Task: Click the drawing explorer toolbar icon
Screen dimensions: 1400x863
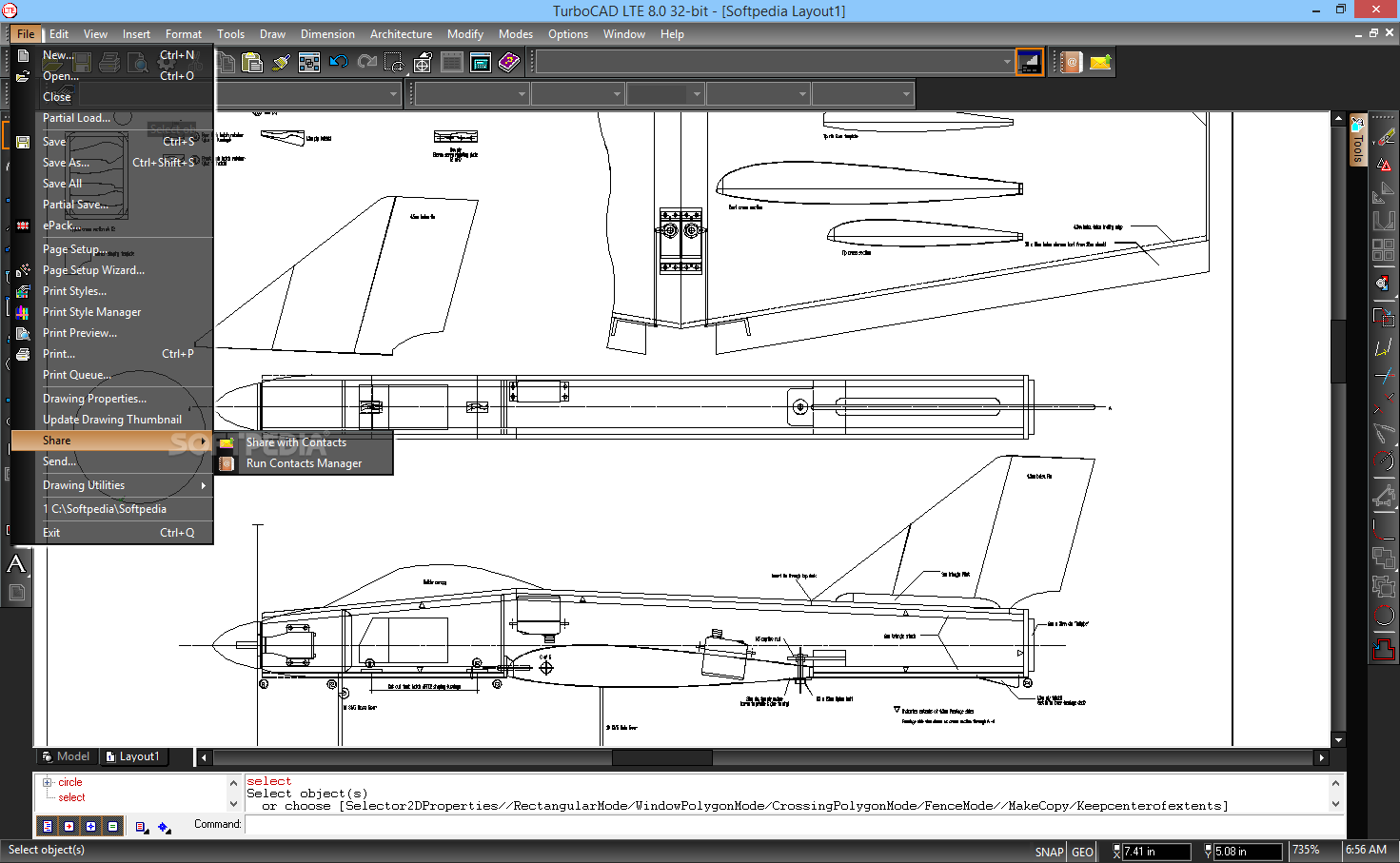Action: (309, 63)
